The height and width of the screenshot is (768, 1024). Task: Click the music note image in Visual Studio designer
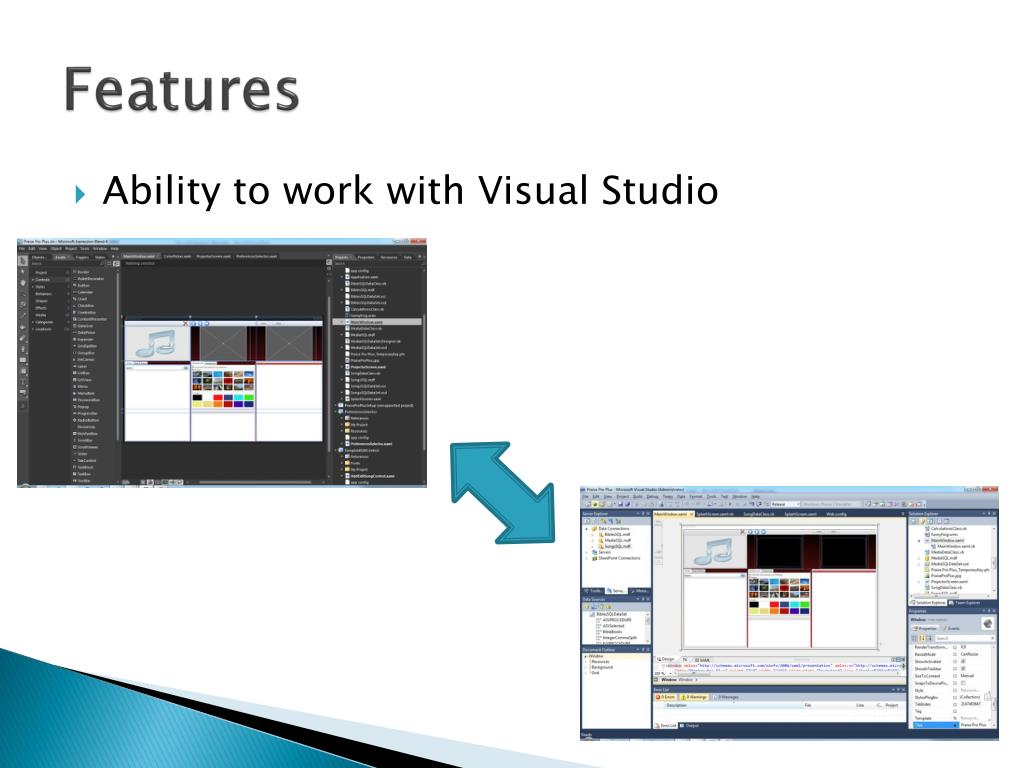pos(714,552)
